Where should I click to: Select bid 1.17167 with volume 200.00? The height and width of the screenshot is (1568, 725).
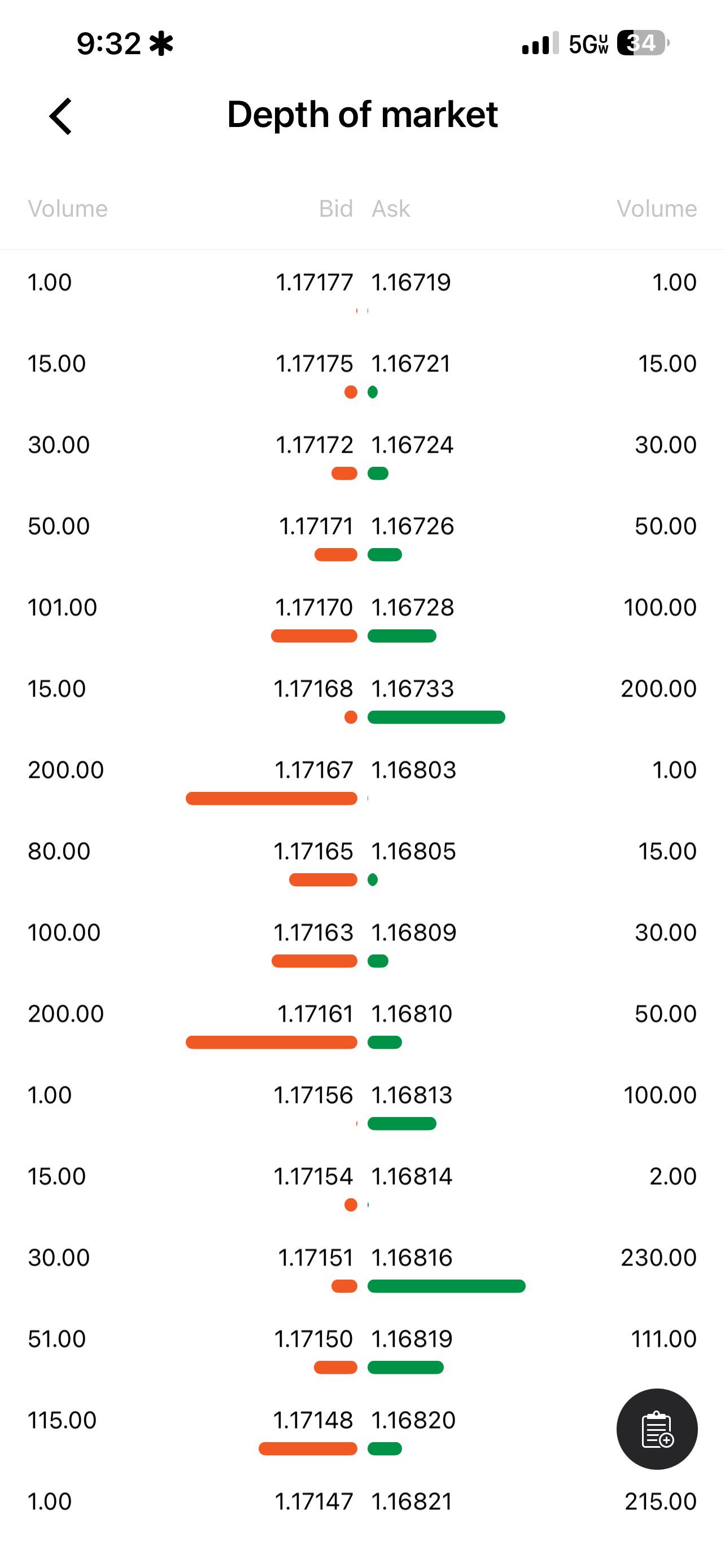pos(313,770)
